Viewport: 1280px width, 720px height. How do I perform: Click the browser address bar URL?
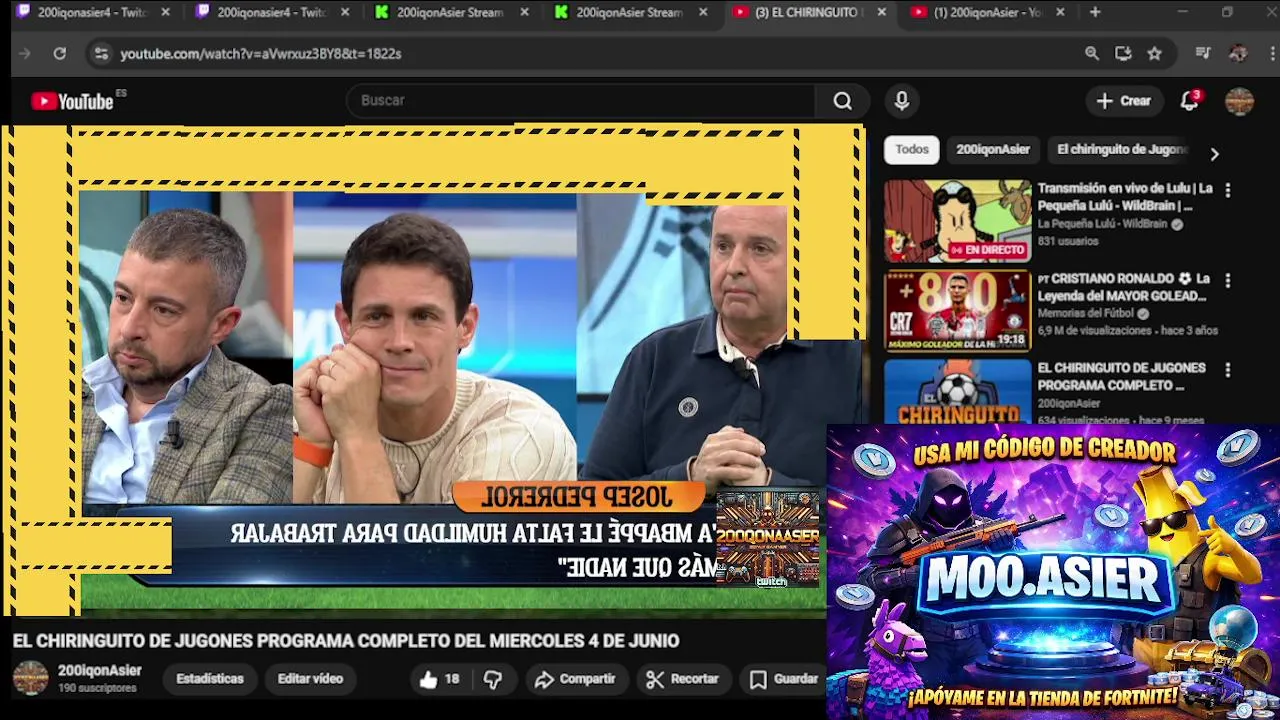pos(261,54)
